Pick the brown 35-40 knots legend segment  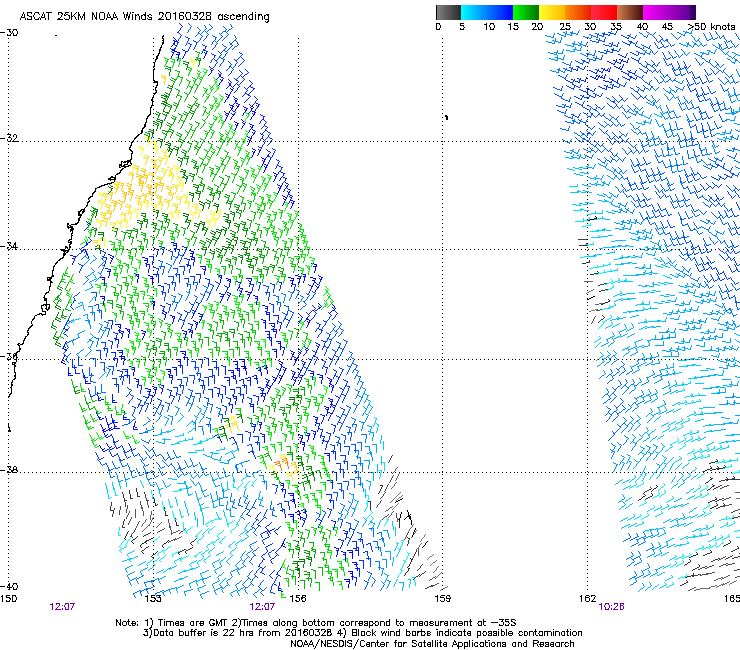point(630,12)
